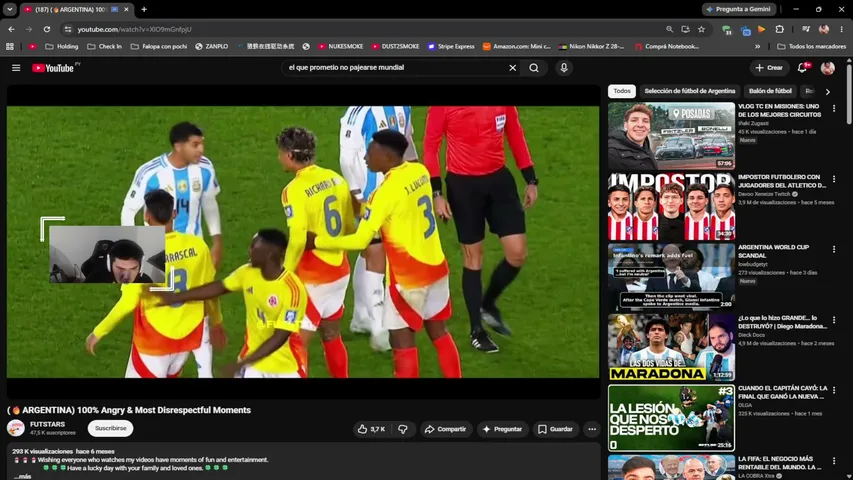The image size is (853, 480).
Task: Go to YouTube home via logo
Action: 53,68
